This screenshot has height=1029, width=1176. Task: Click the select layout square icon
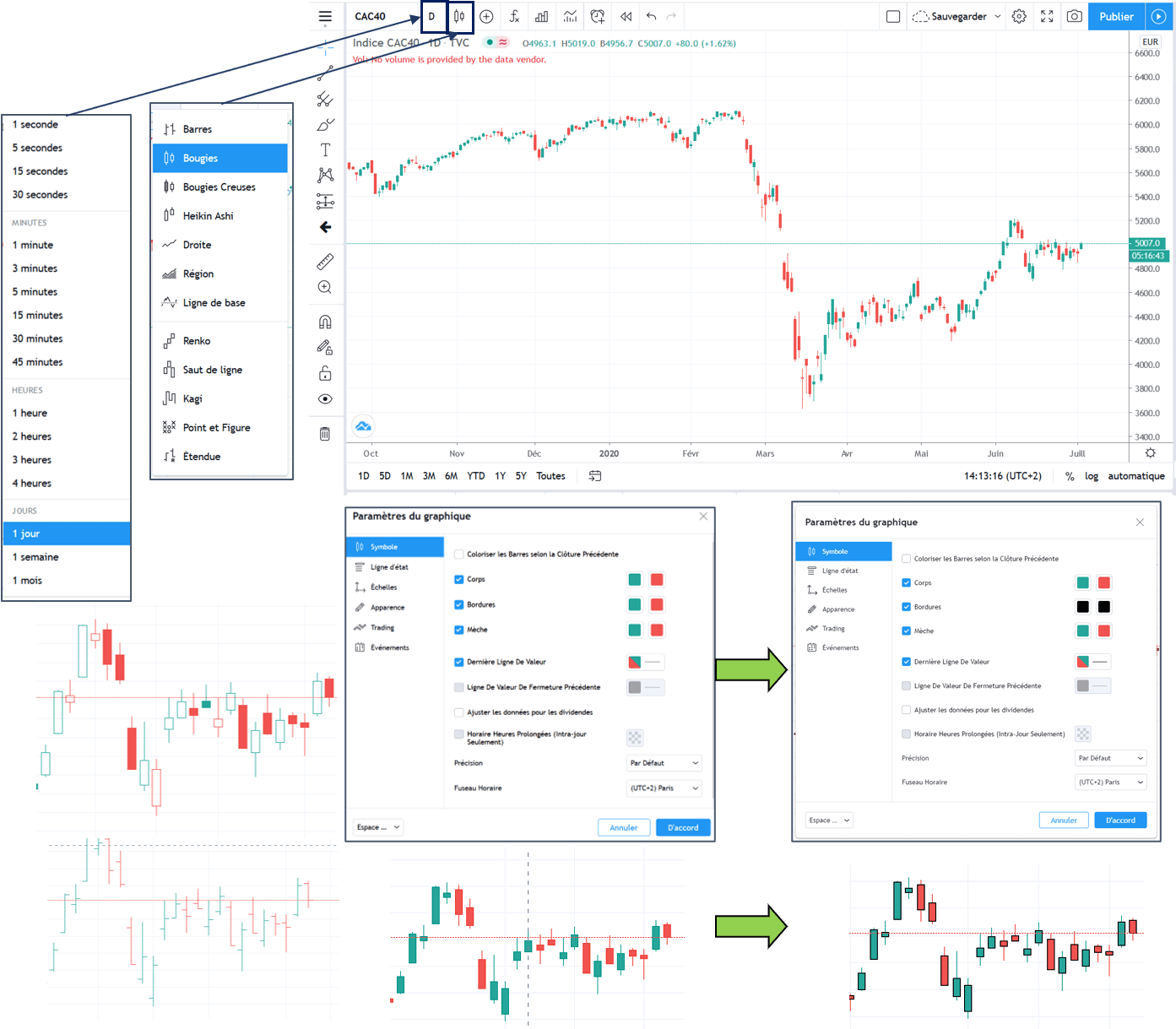[x=893, y=16]
